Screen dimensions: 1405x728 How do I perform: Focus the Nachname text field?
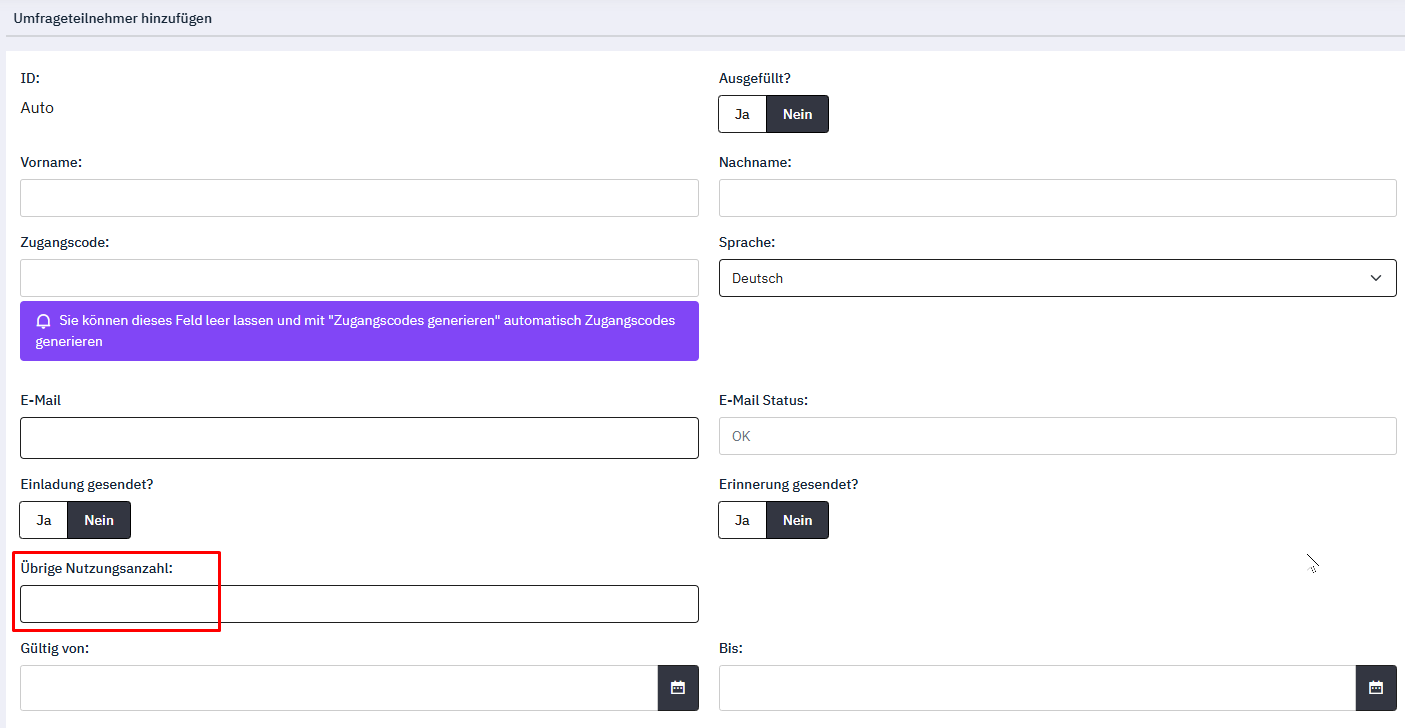click(1057, 198)
